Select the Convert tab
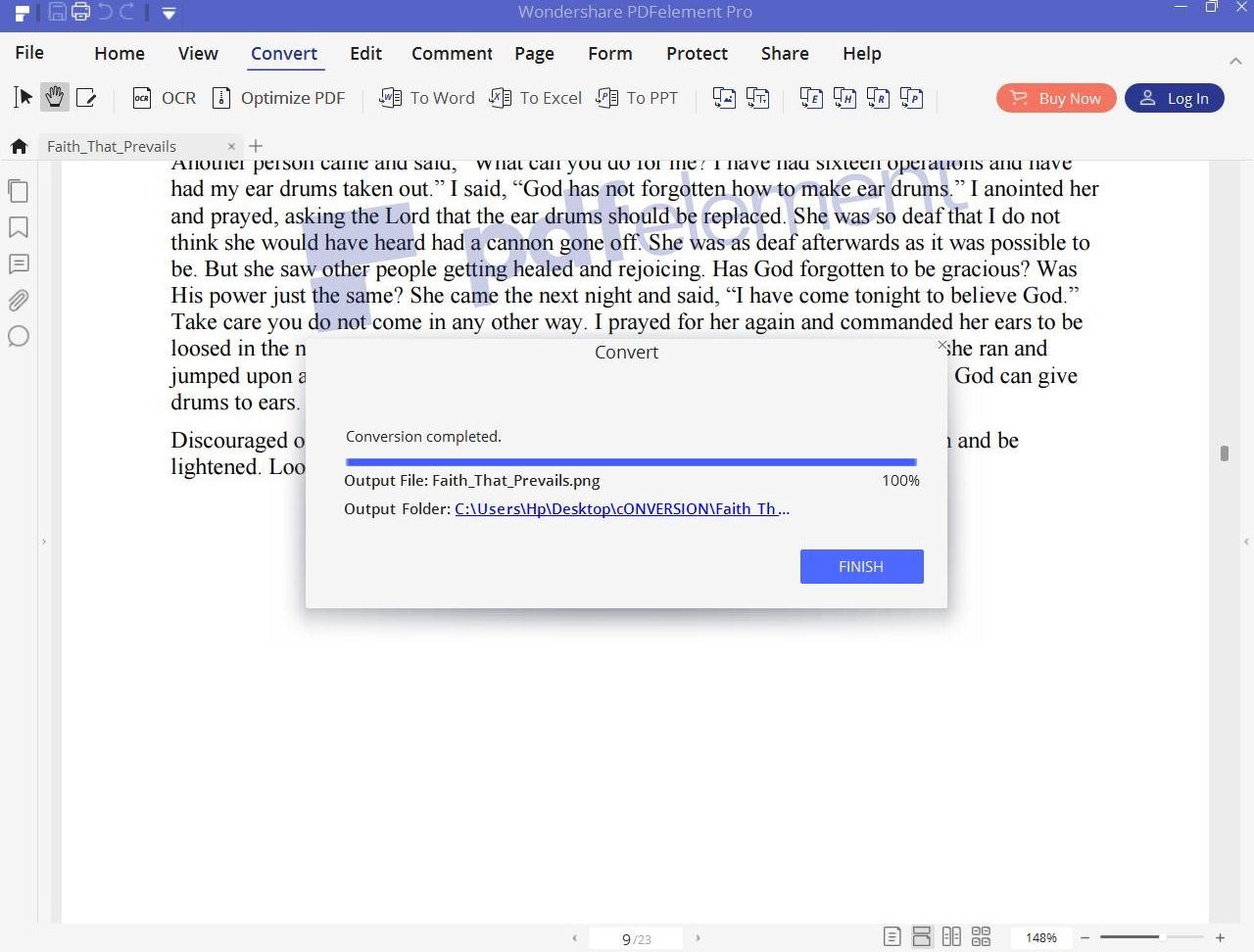This screenshot has height=952, width=1254. [x=284, y=53]
